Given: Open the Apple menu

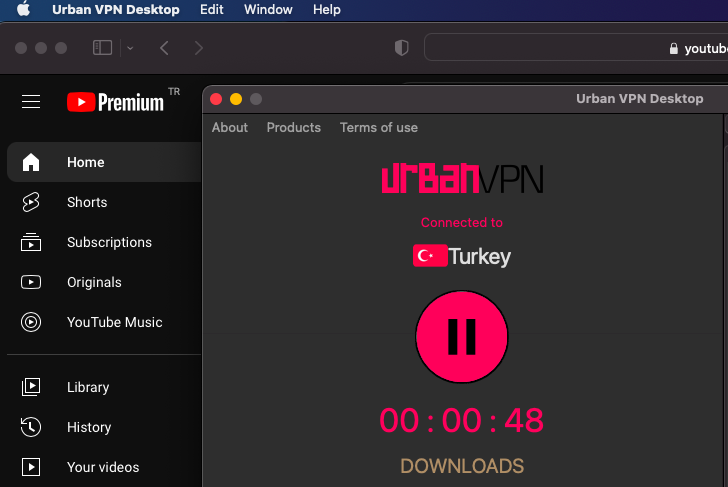Looking at the screenshot, I should [23, 9].
